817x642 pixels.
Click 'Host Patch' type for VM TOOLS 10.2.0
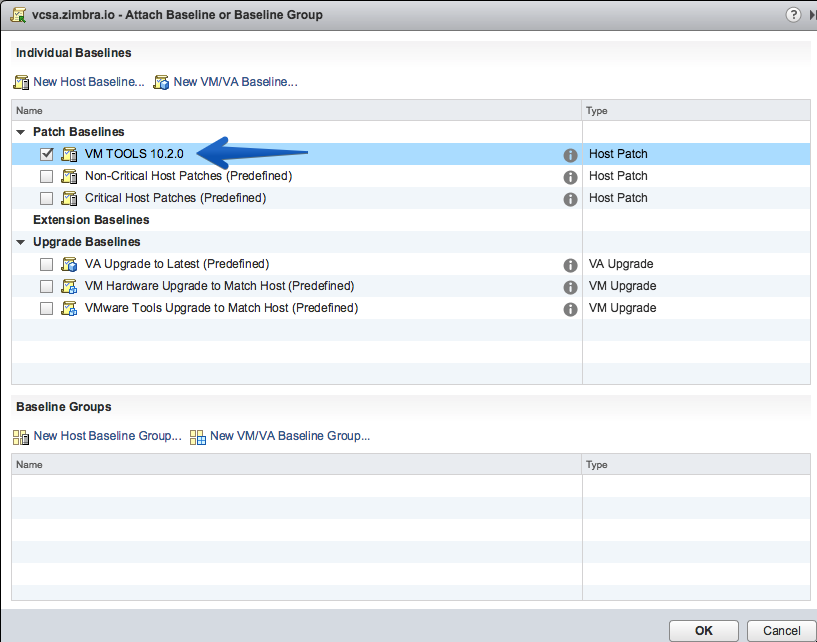(x=618, y=154)
